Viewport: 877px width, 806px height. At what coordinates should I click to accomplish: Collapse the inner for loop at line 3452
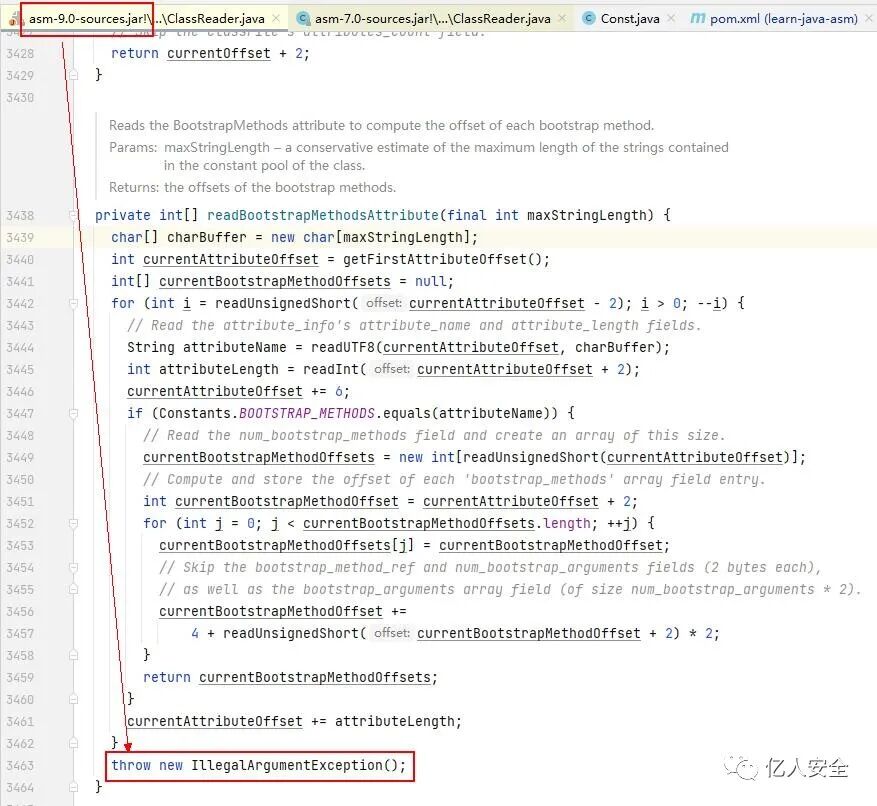tap(73, 524)
